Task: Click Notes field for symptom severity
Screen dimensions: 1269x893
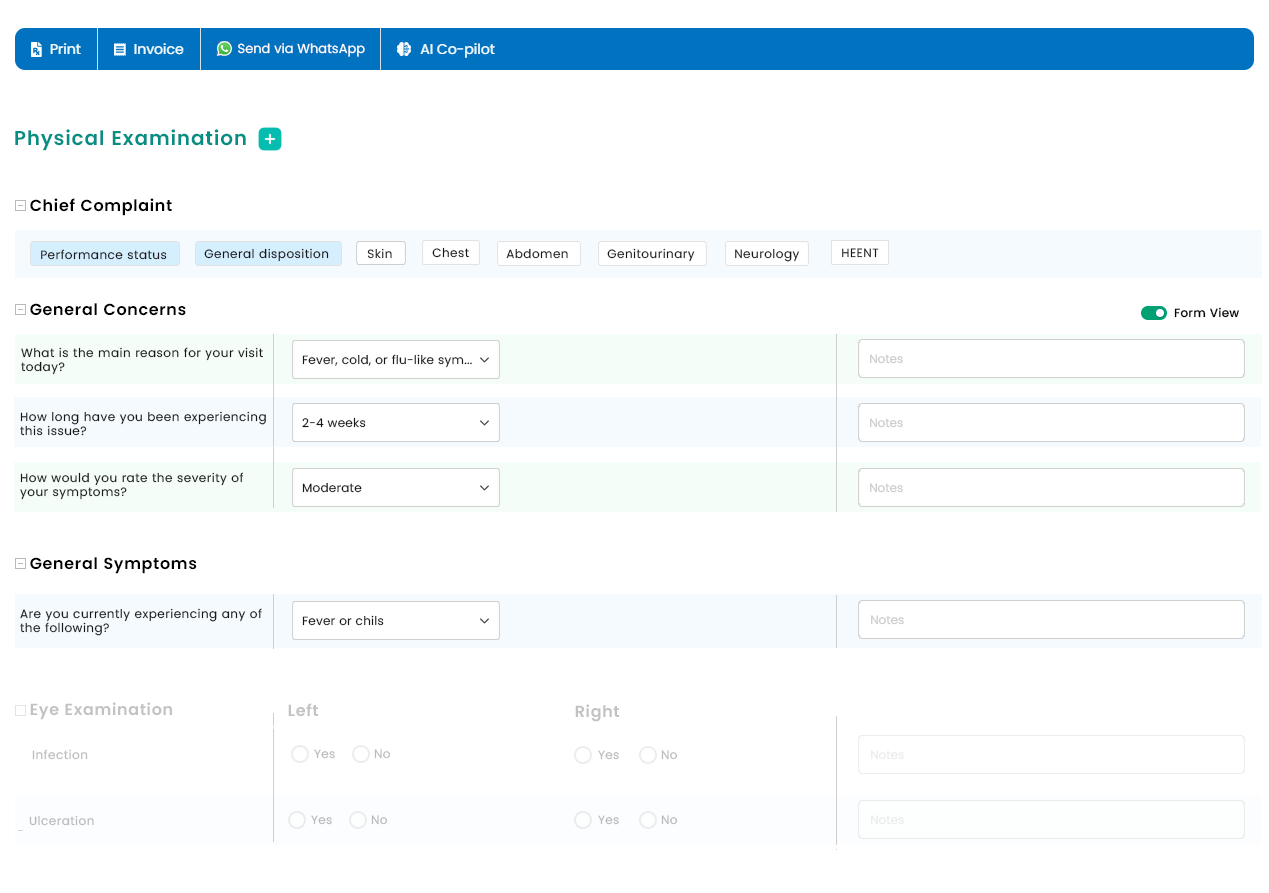Action: tap(1050, 488)
